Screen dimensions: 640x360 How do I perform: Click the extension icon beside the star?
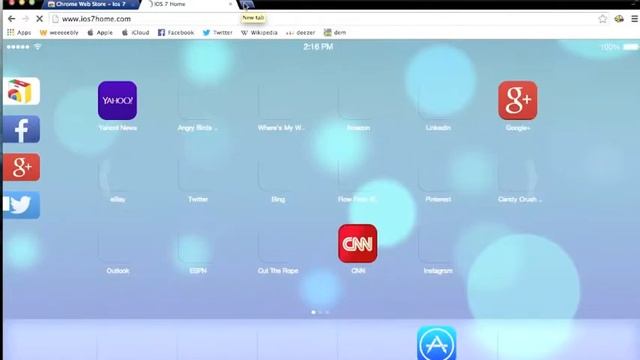619,19
